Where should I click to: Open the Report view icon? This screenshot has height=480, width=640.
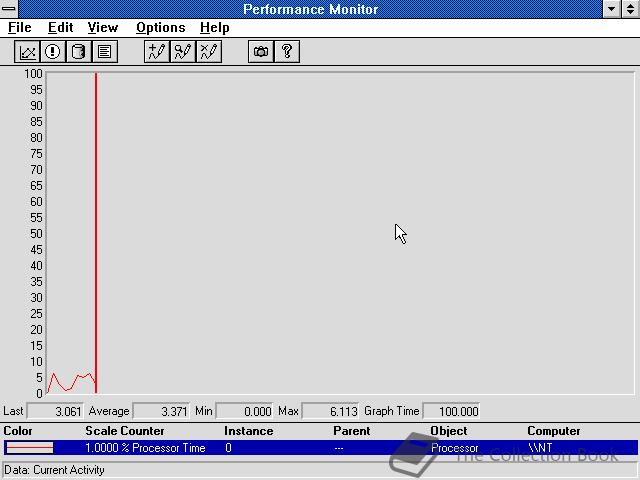(104, 52)
